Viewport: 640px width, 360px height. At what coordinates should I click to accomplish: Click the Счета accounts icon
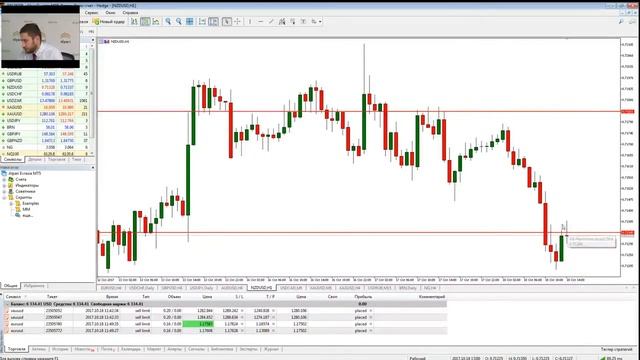(11, 180)
